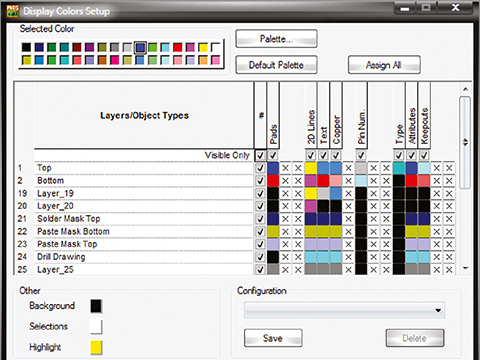The height and width of the screenshot is (360, 480).
Task: Choose the highlighted blue selected swatch
Action: tap(140, 48)
